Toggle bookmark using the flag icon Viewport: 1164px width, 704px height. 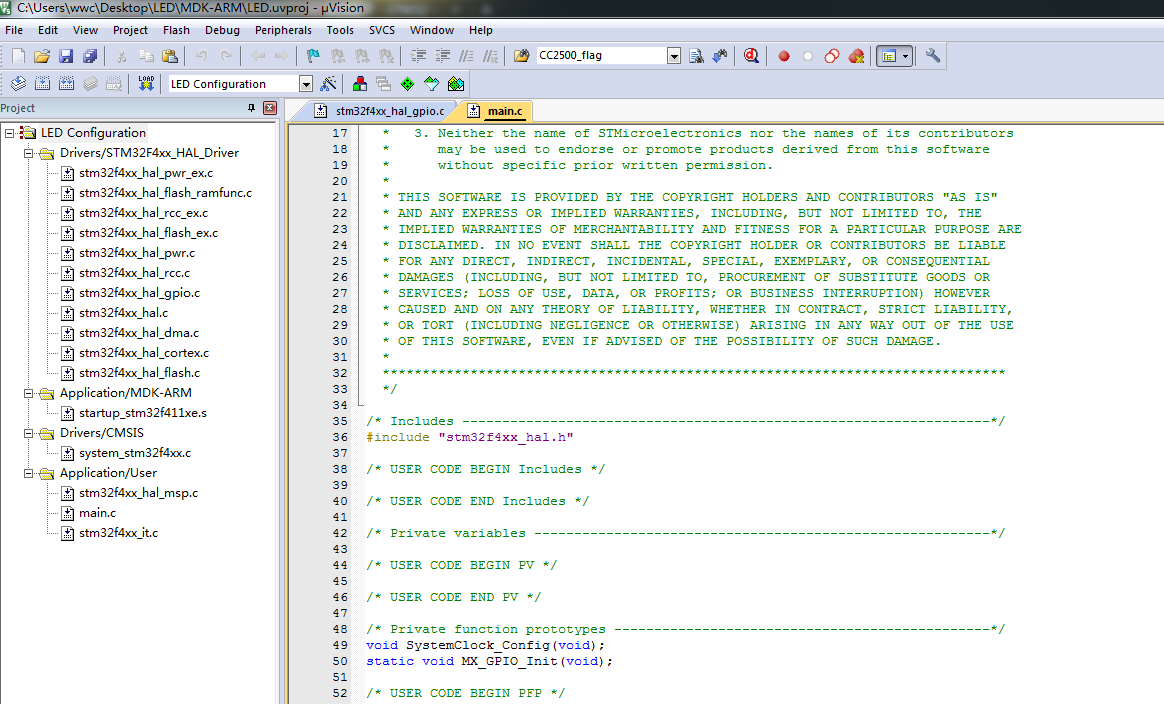click(313, 56)
